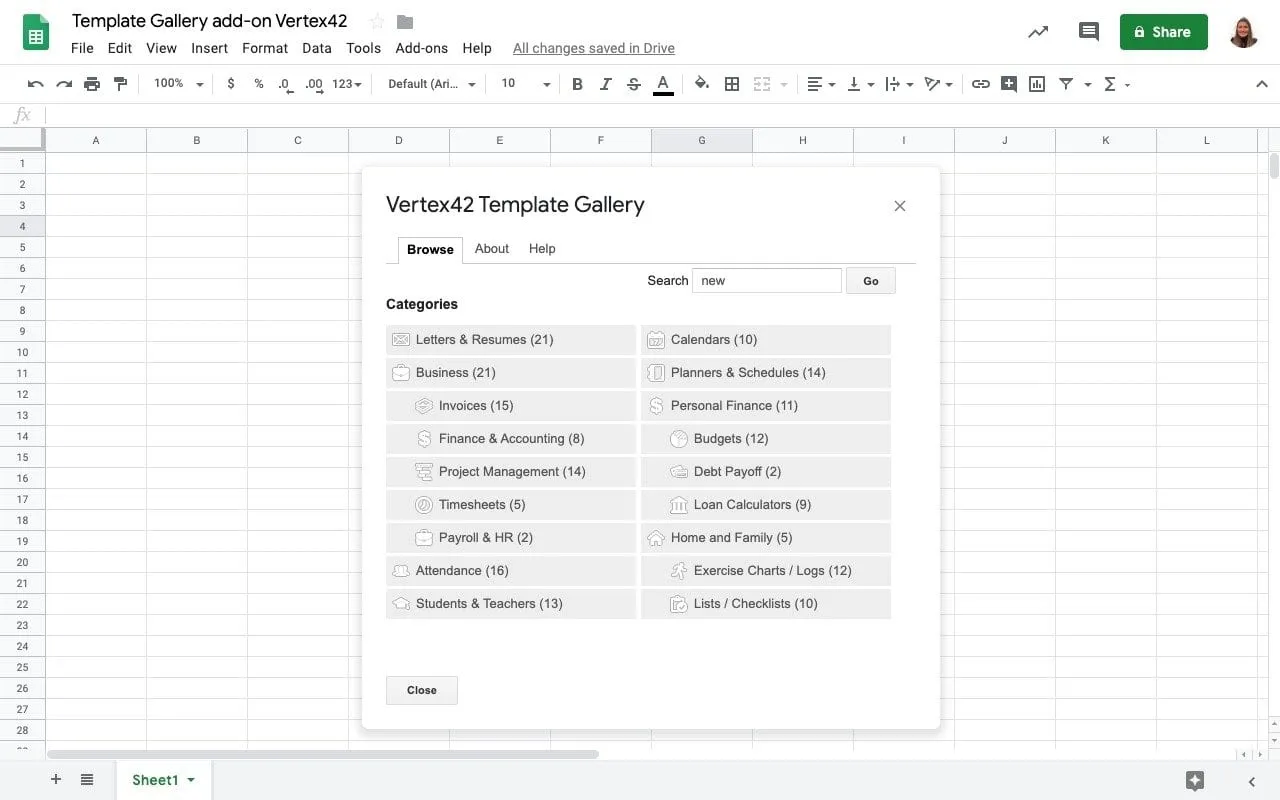This screenshot has height=800, width=1280.
Task: Open comment history speech bubble icon
Action: (1089, 32)
